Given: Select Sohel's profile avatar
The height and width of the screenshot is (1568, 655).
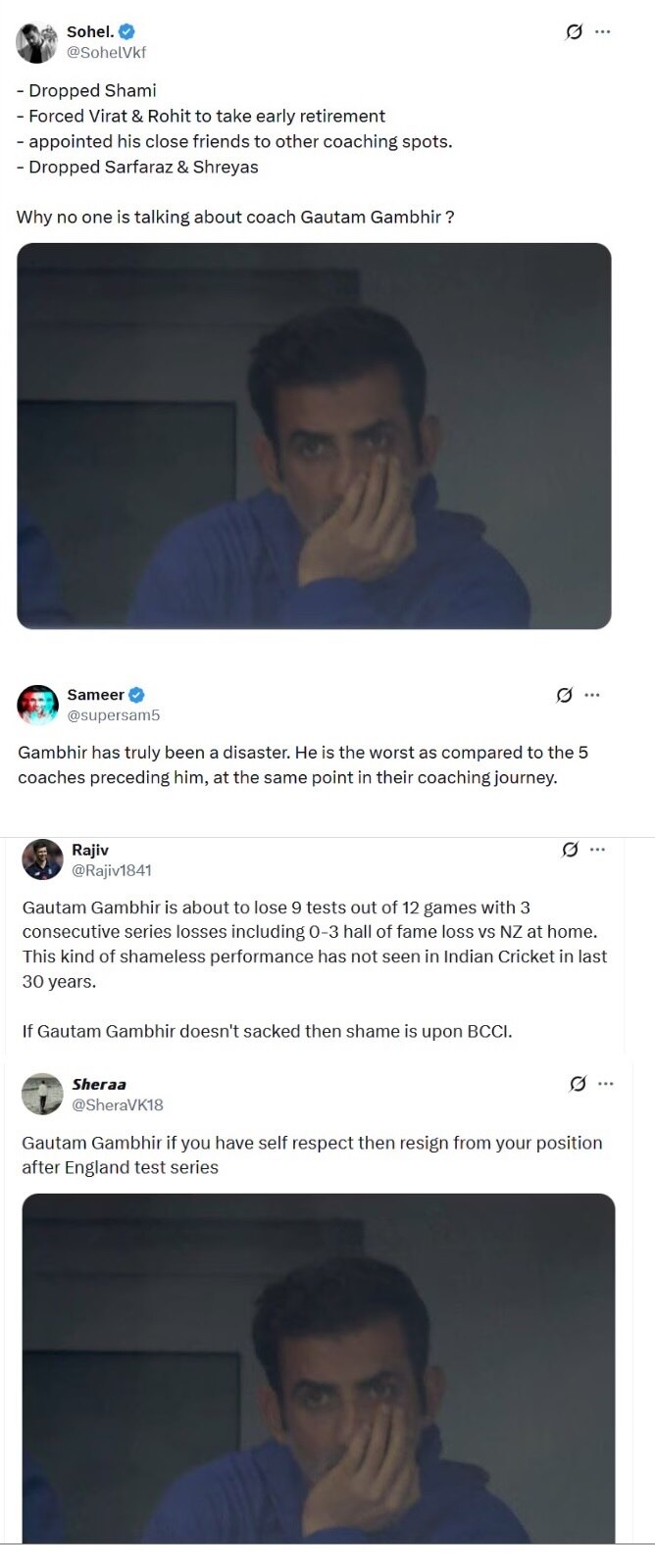Looking at the screenshot, I should (x=36, y=40).
